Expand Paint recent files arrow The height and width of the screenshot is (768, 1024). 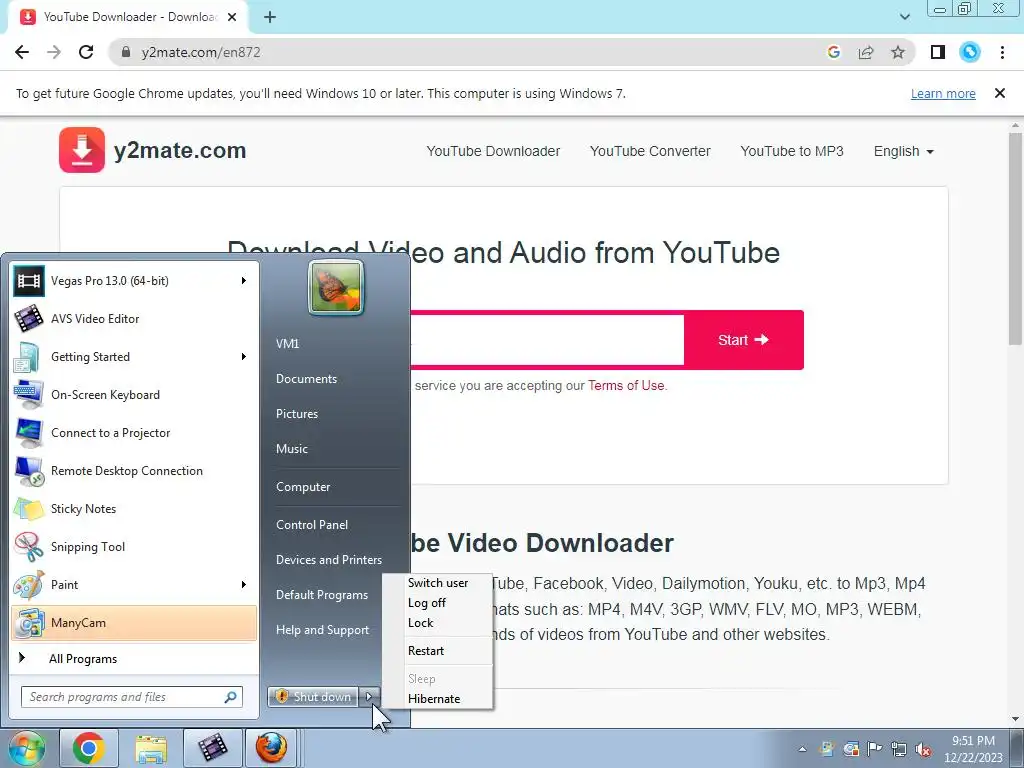pyautogui.click(x=244, y=584)
